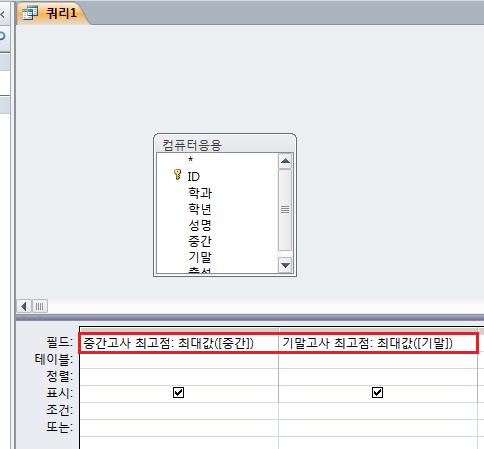Click the 또는 cell under 중간고사 최고점
The image size is (484, 449).
coord(179,428)
